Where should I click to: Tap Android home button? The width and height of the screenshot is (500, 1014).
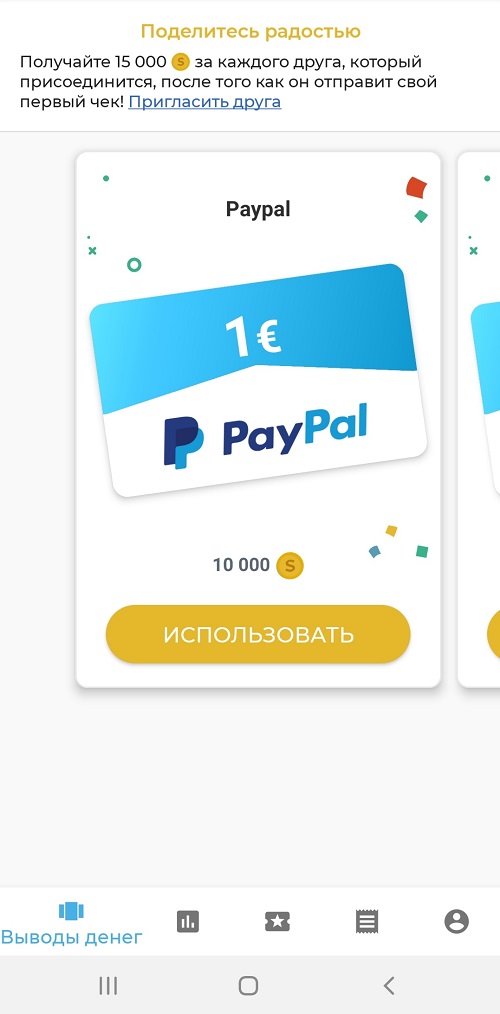[x=248, y=986]
